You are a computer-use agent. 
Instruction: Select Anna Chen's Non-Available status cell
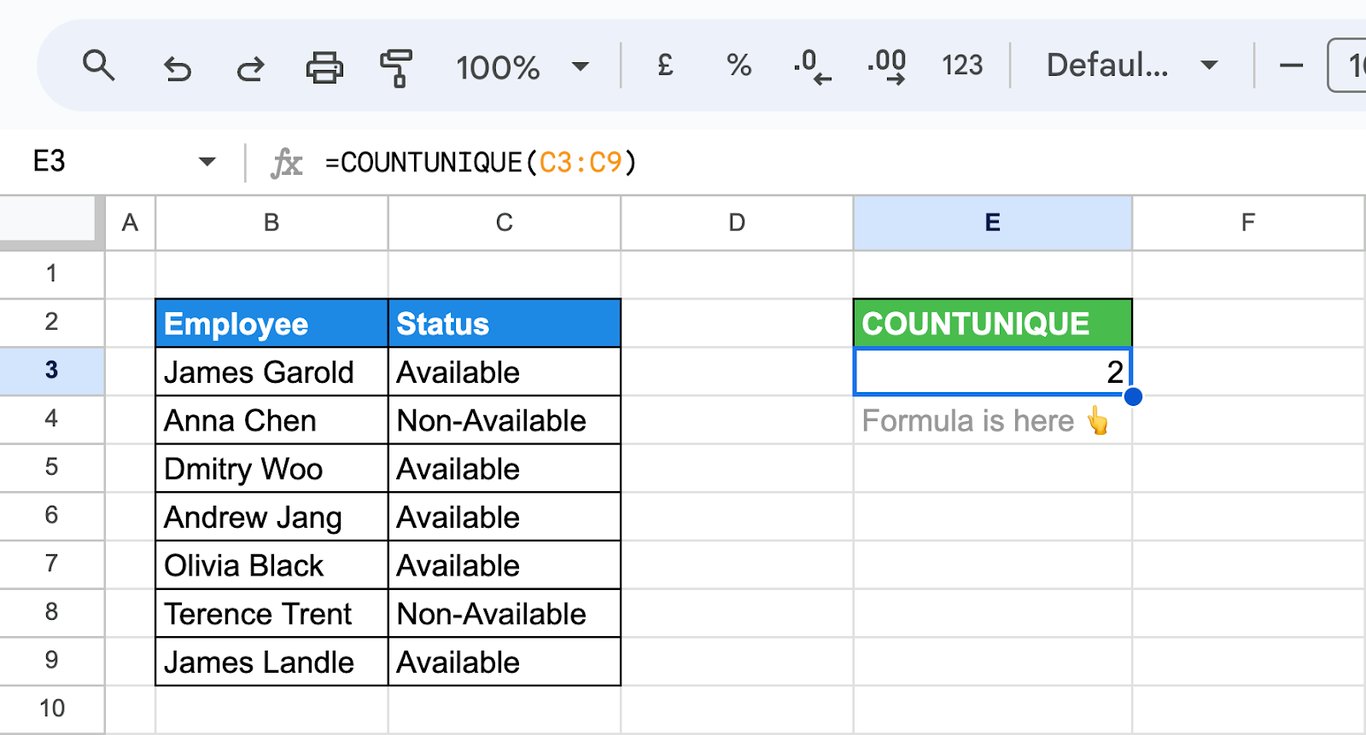click(x=504, y=420)
